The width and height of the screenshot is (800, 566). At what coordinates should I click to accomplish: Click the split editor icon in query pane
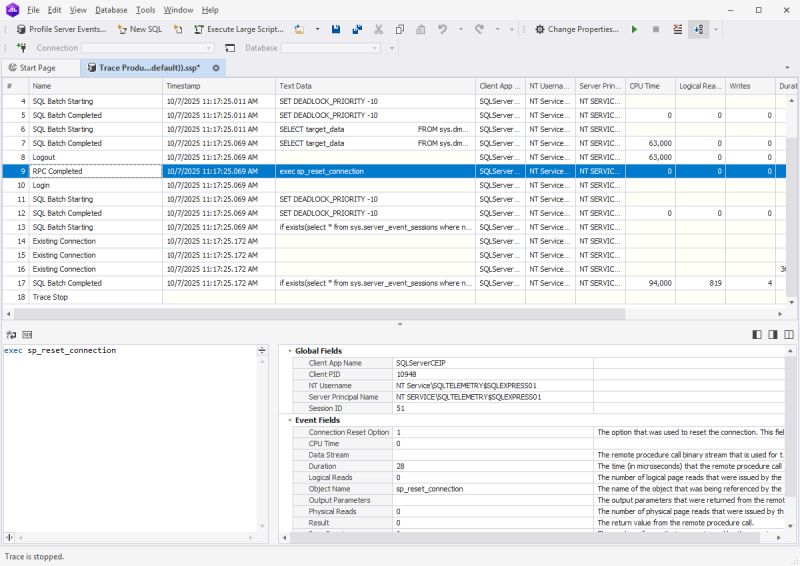(262, 351)
